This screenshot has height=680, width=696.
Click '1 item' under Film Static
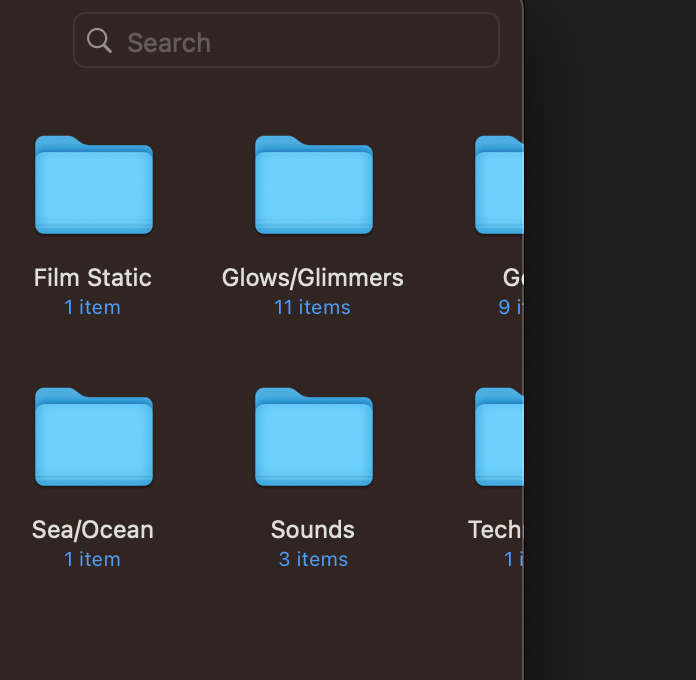[x=92, y=307]
